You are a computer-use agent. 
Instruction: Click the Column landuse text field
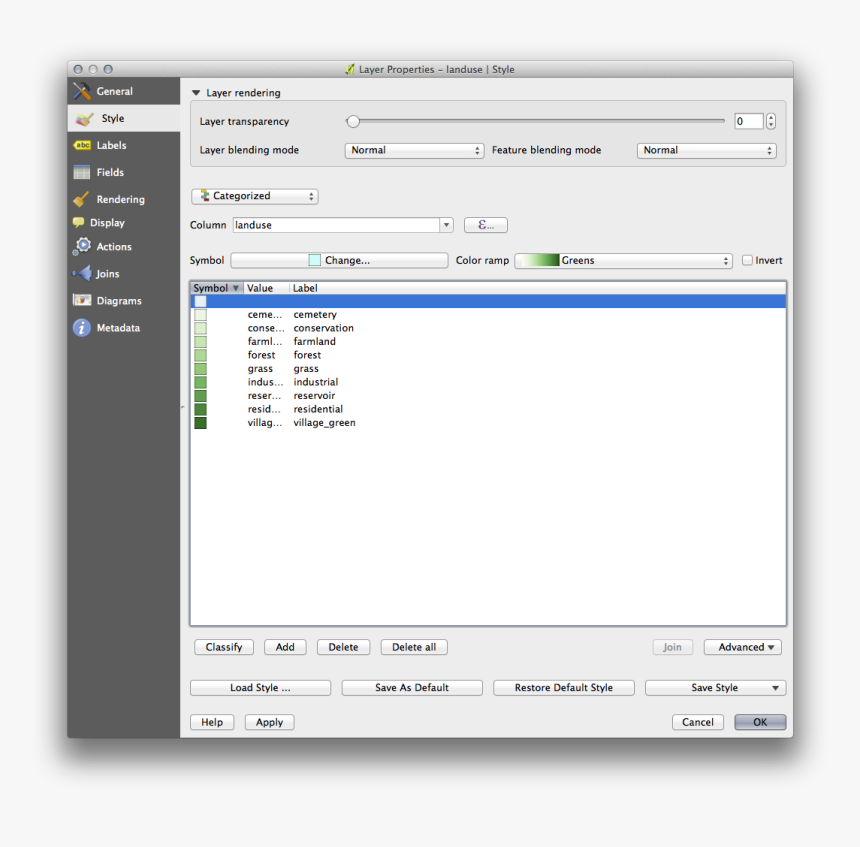[336, 225]
